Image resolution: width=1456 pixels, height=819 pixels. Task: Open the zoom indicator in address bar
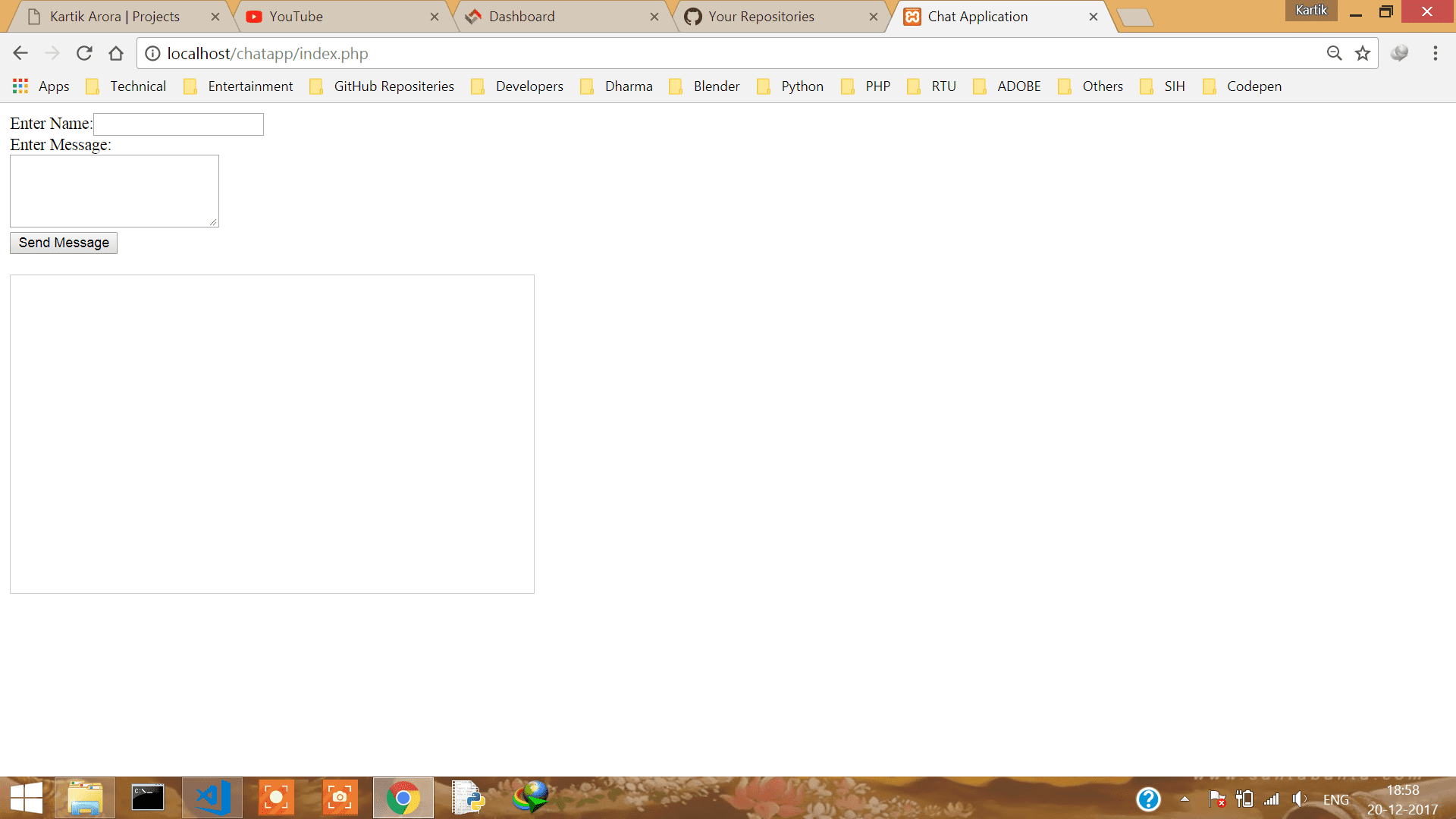pyautogui.click(x=1334, y=53)
